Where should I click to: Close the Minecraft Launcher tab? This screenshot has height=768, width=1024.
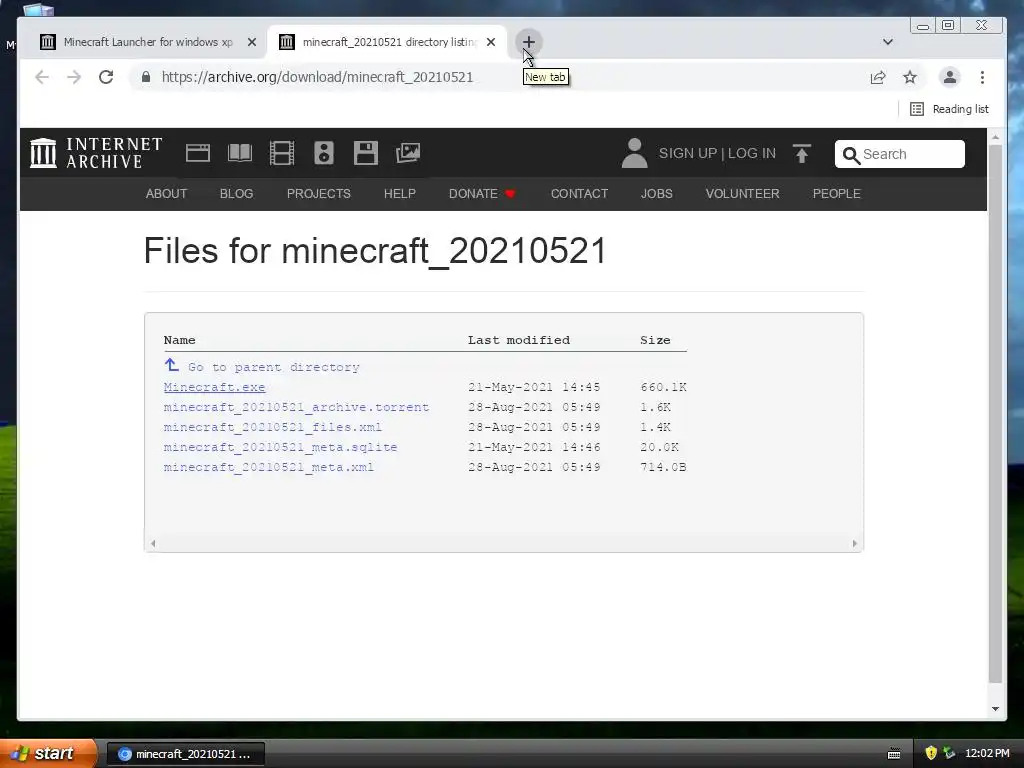tap(251, 42)
